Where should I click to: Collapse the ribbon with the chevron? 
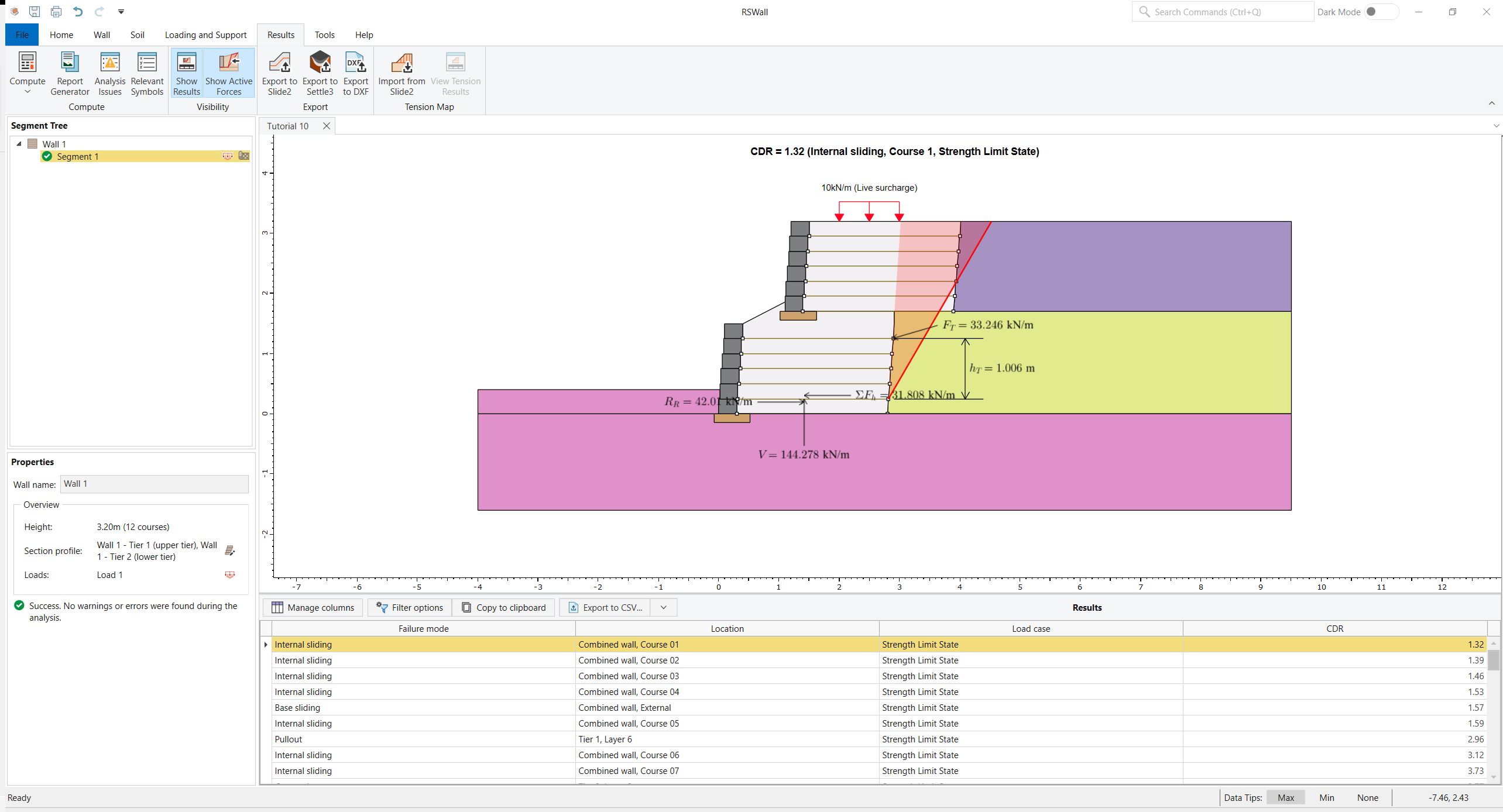pyautogui.click(x=1491, y=104)
